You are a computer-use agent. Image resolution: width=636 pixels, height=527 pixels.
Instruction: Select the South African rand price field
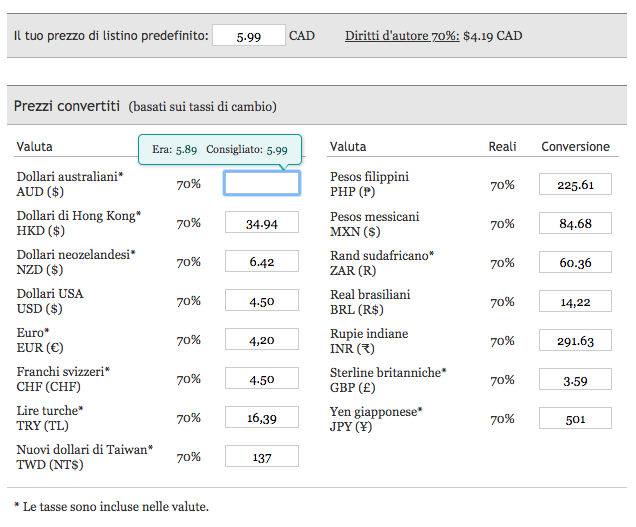pyautogui.click(x=574, y=262)
